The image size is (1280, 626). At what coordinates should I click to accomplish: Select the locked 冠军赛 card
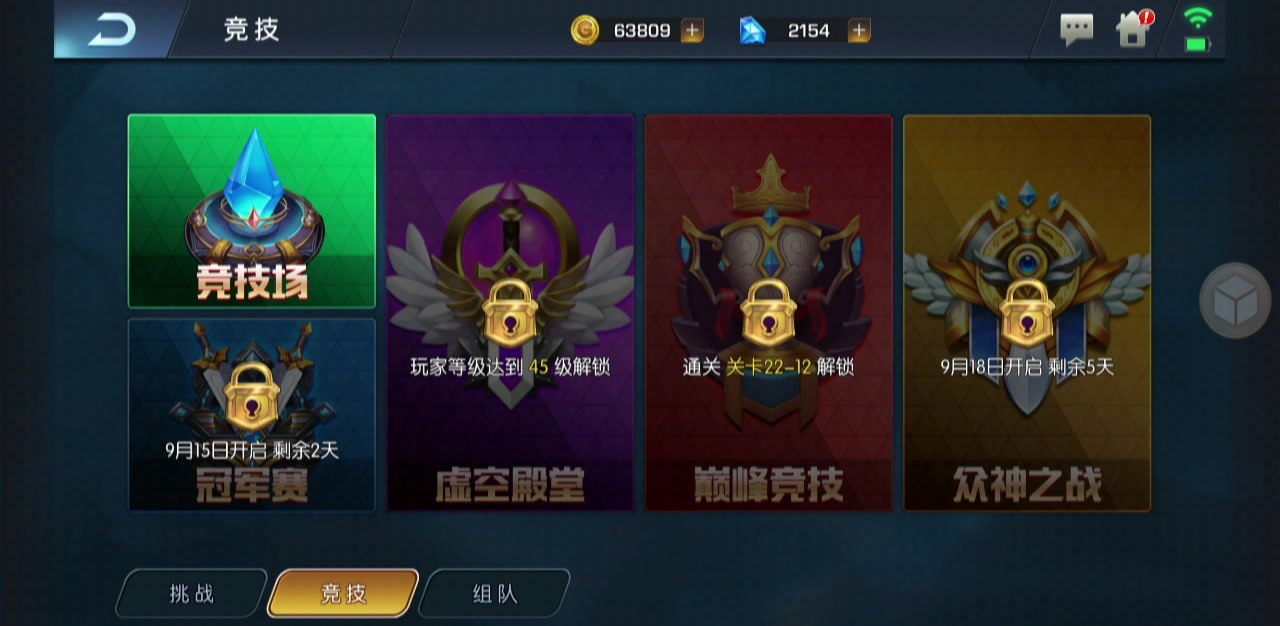click(252, 415)
